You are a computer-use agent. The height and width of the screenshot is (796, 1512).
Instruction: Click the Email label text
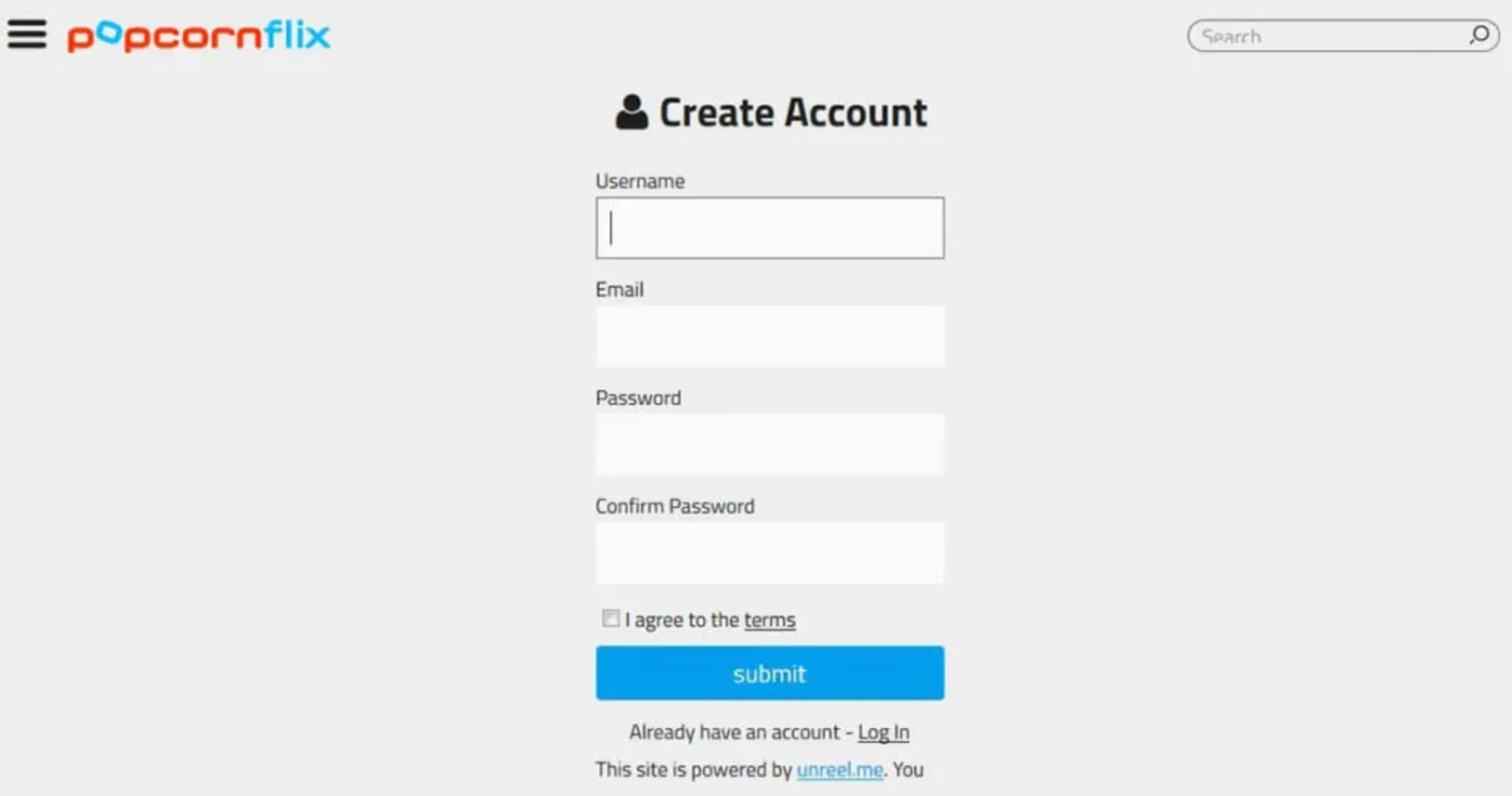point(619,289)
